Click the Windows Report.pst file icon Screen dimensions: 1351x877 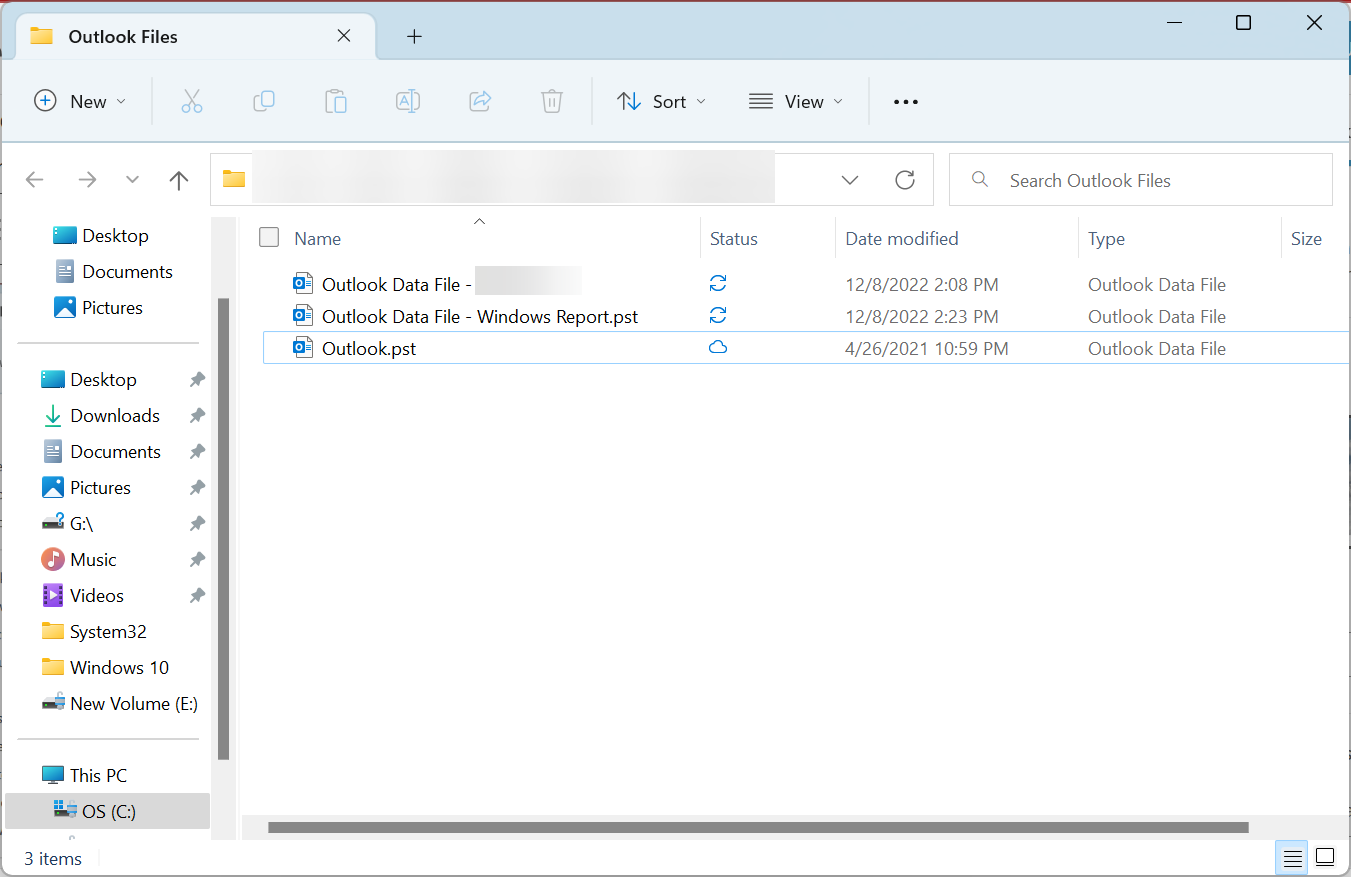[x=303, y=316]
